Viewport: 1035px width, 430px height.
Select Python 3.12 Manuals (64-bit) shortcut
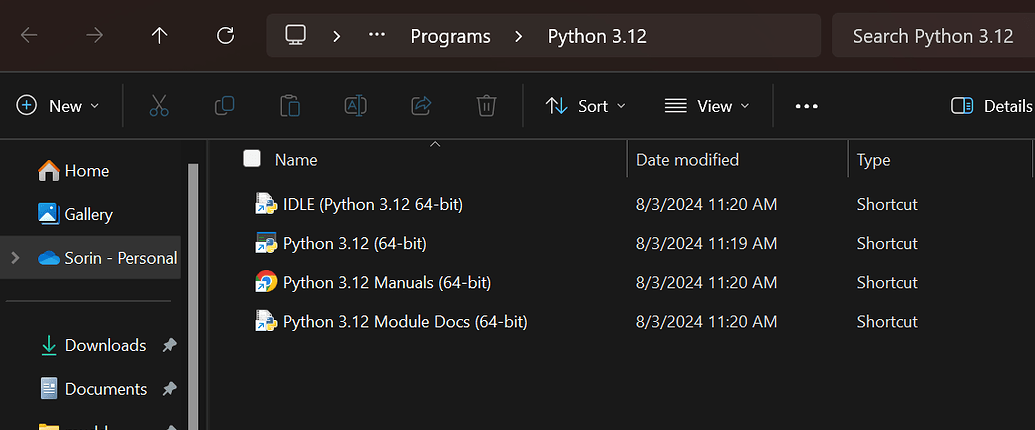click(x=387, y=283)
